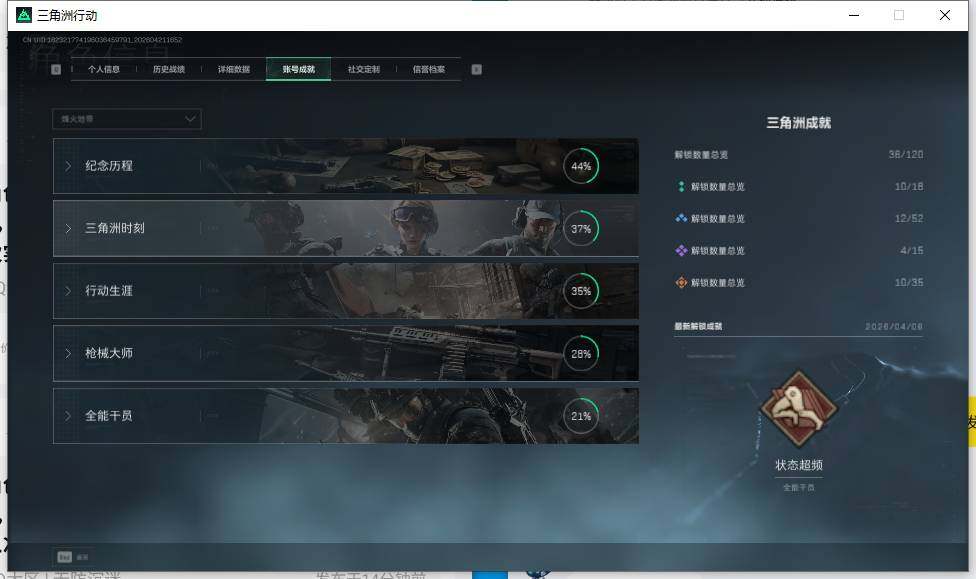Click the 行动生涯 category label
Screen dimensions: 976x579
click(109, 291)
